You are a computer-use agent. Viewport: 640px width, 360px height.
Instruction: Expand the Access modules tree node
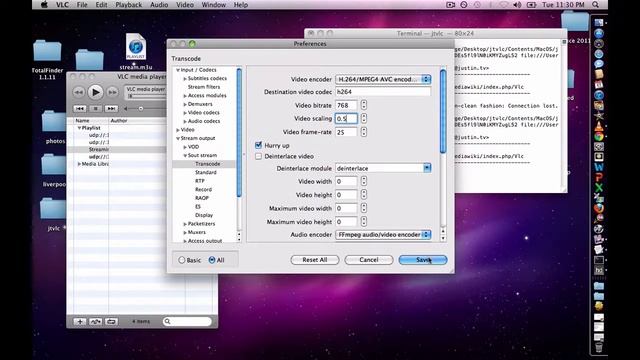point(185,96)
